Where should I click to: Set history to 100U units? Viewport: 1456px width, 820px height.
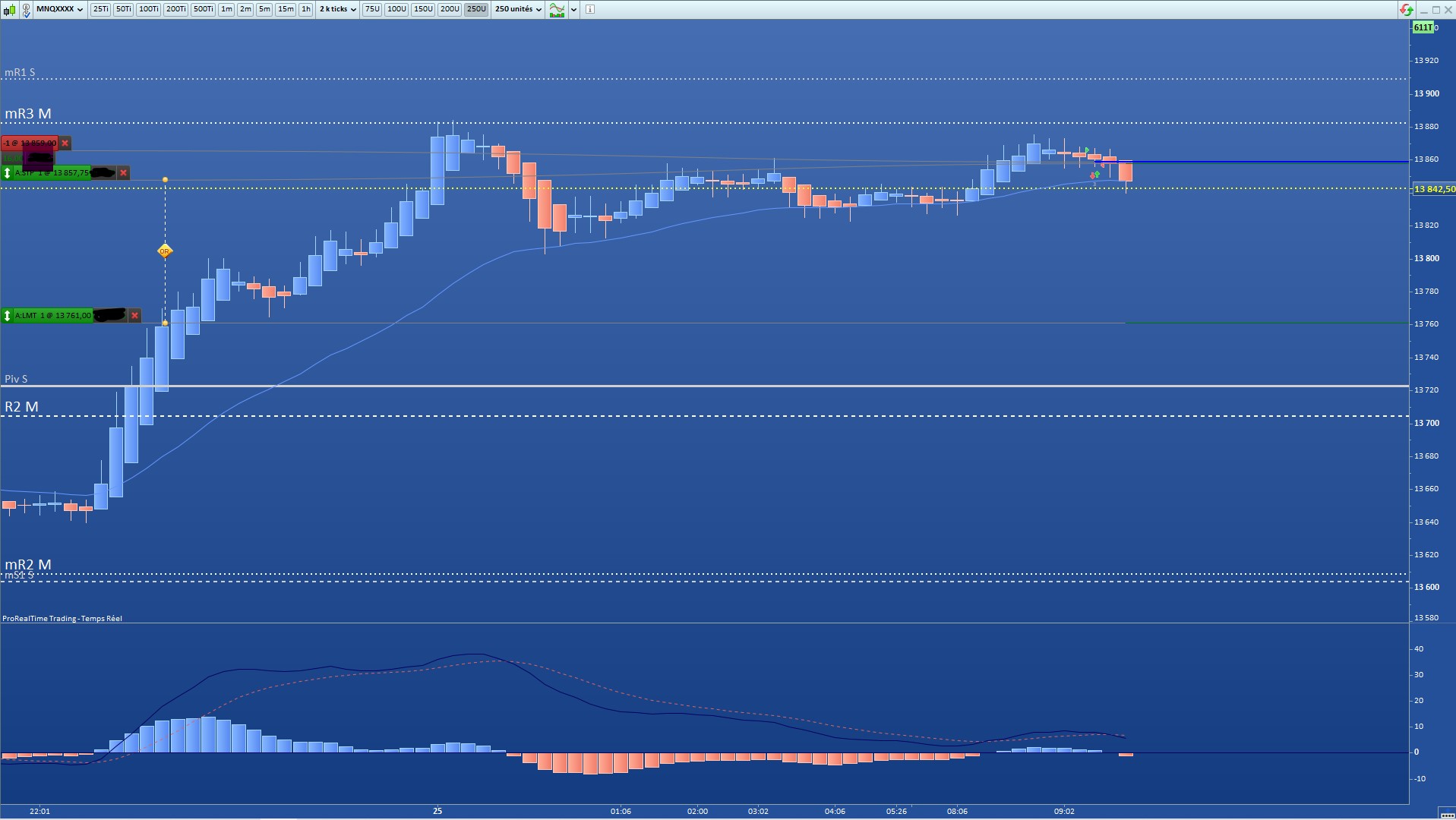(x=396, y=9)
